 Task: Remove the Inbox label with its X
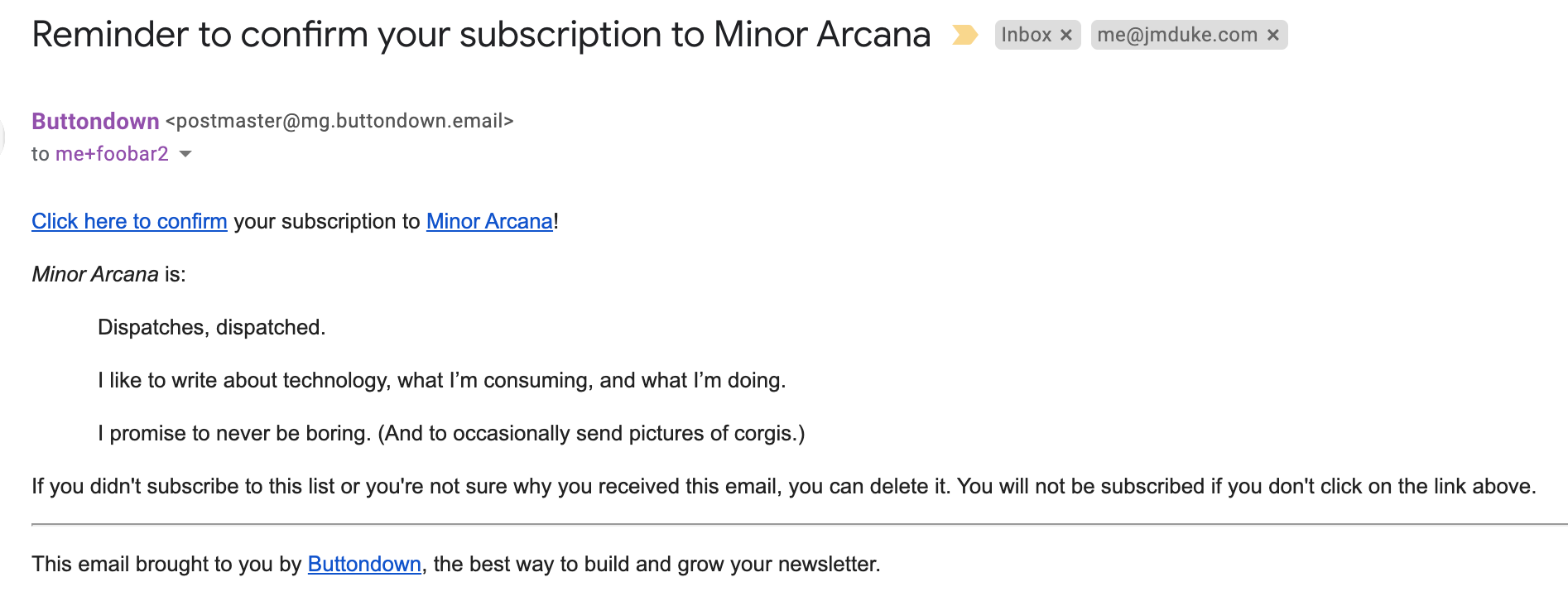[x=1066, y=35]
